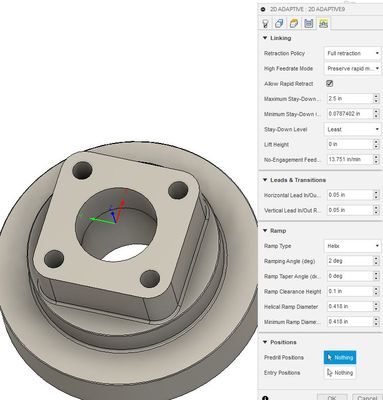Click the Predrill Positions Nothing selector
Screen dimensions: 383x400
340,357
